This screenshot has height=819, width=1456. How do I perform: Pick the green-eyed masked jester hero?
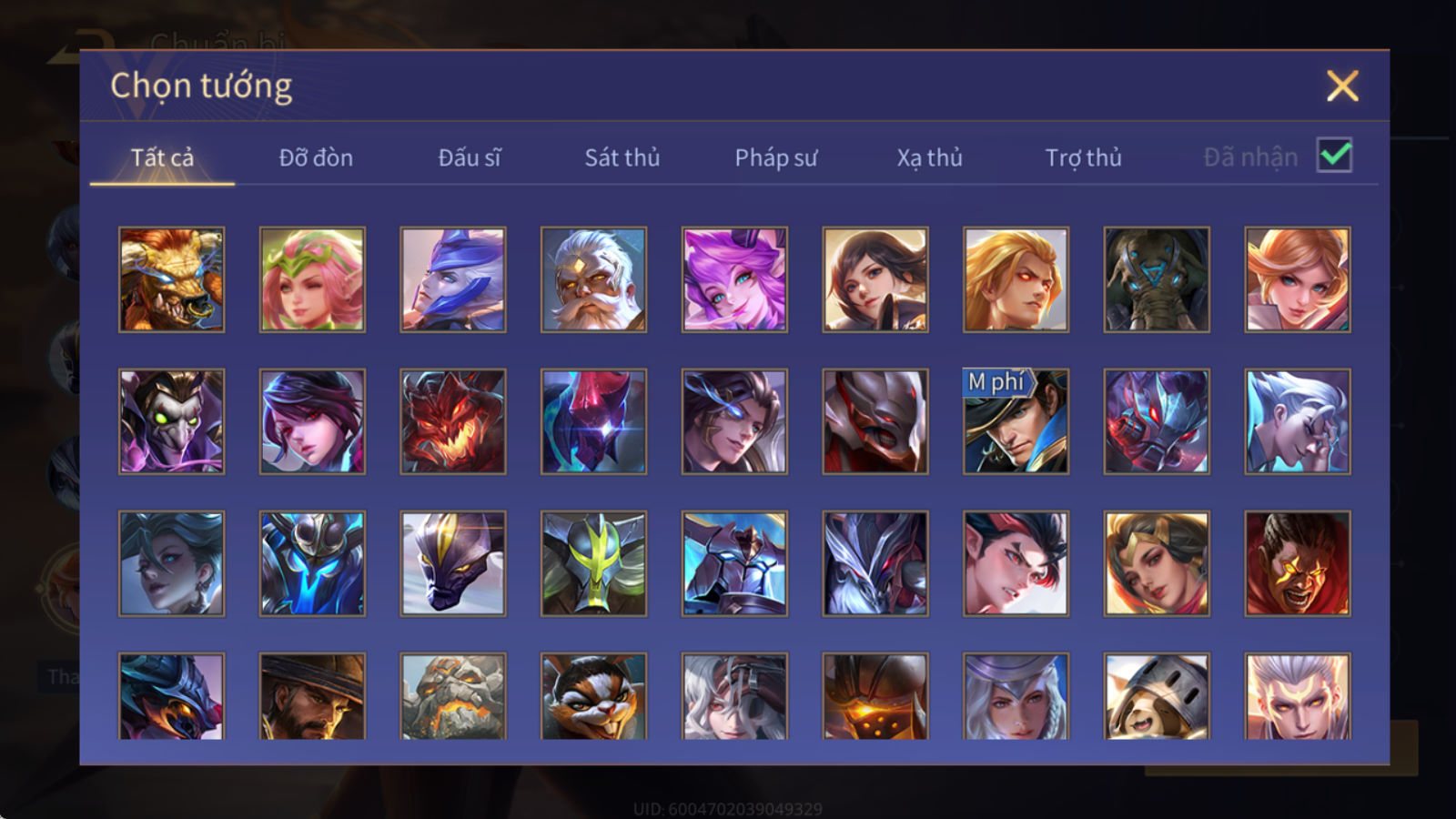(x=171, y=421)
